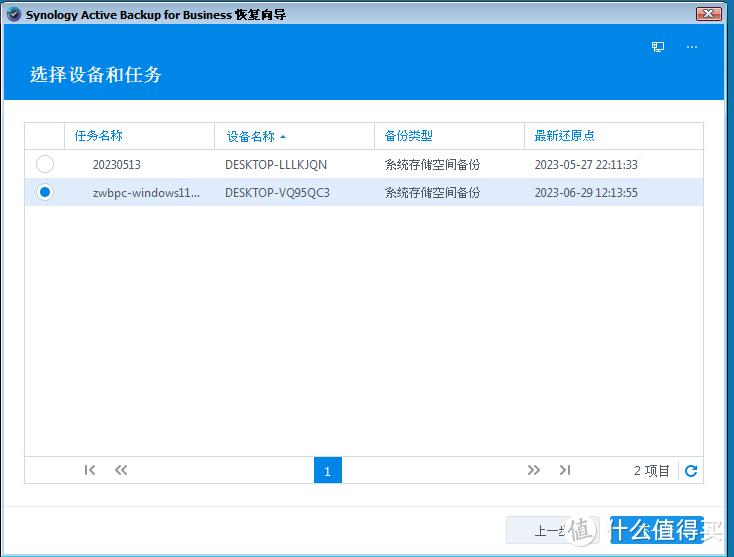
Task: Click the refresh list icon
Action: (x=691, y=470)
